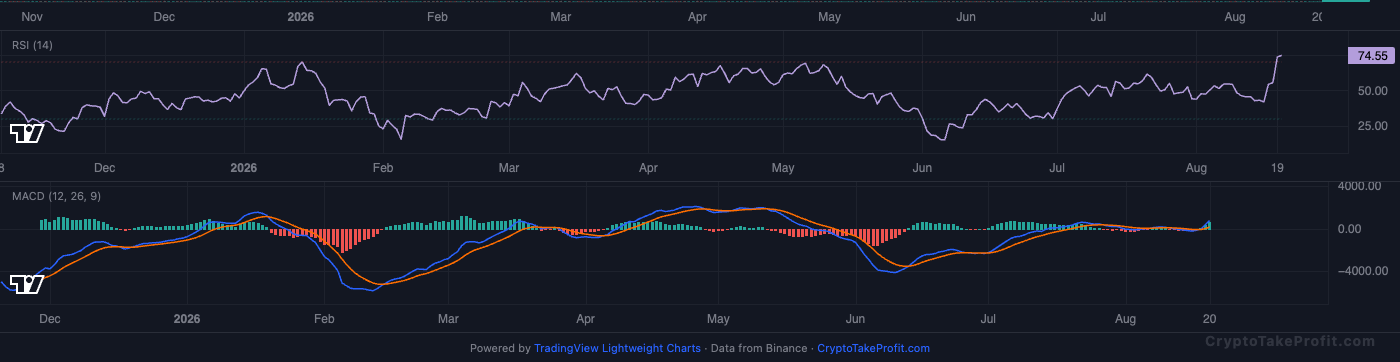
Task: Click the Jul label on MACD time axis
Action: pyautogui.click(x=987, y=319)
